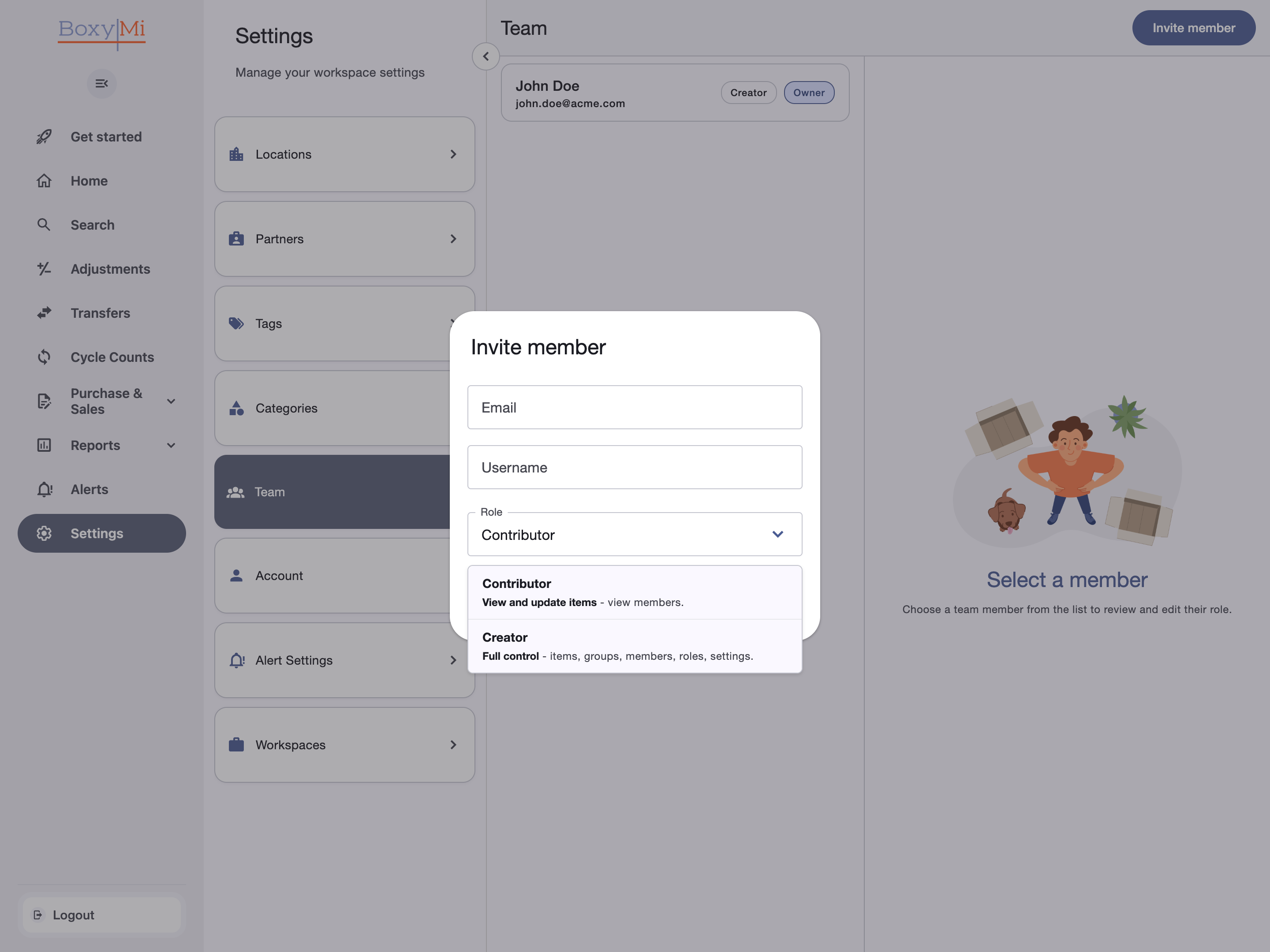Expand the Purchase & Sales submenu chevron
Screen dimensions: 1270x952
pyautogui.click(x=171, y=401)
